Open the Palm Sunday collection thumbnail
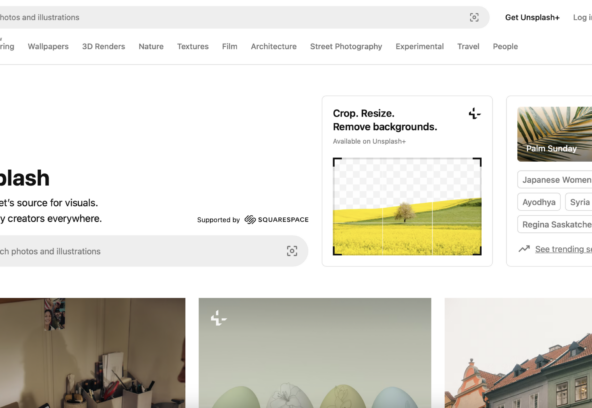The height and width of the screenshot is (408, 592). [555, 134]
